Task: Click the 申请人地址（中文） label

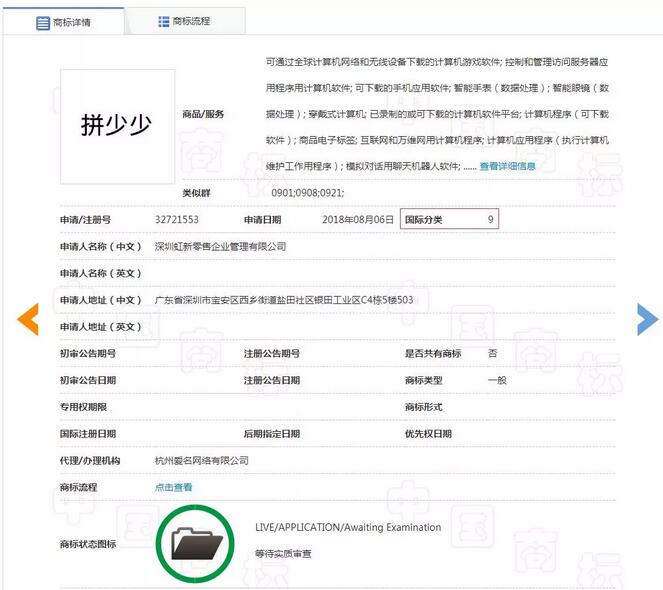Action: tap(101, 300)
